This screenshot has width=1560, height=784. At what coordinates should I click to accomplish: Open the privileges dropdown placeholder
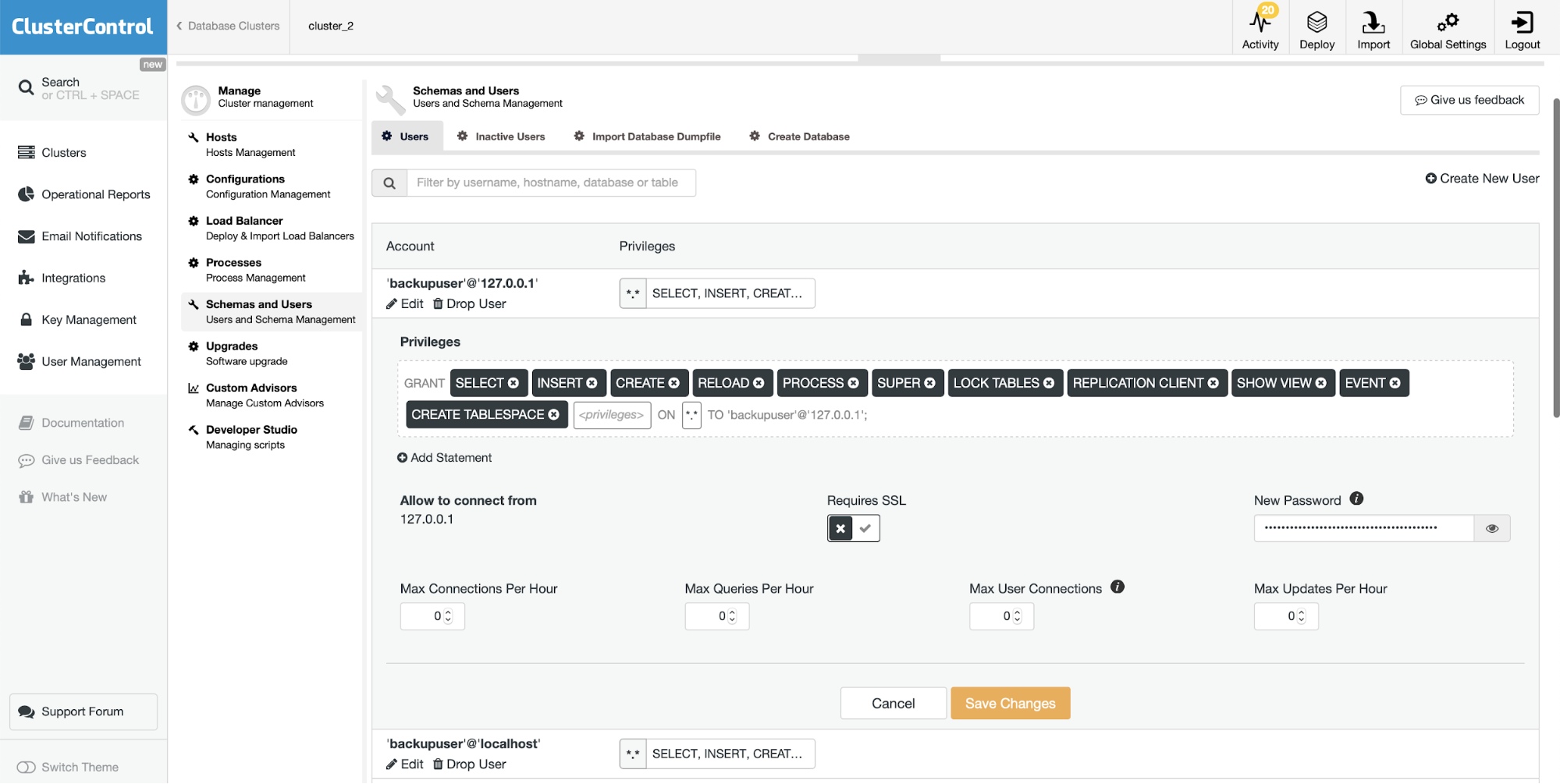click(612, 414)
